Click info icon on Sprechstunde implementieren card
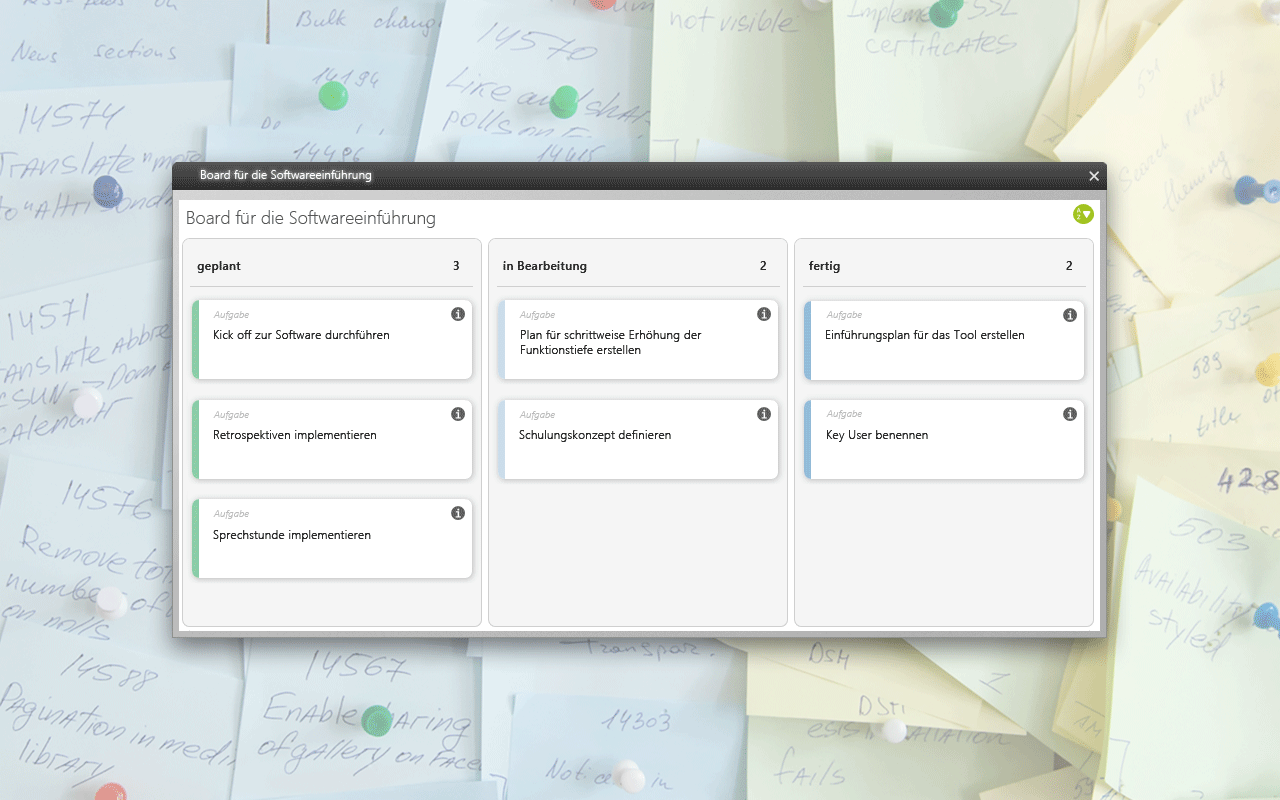 click(x=458, y=513)
